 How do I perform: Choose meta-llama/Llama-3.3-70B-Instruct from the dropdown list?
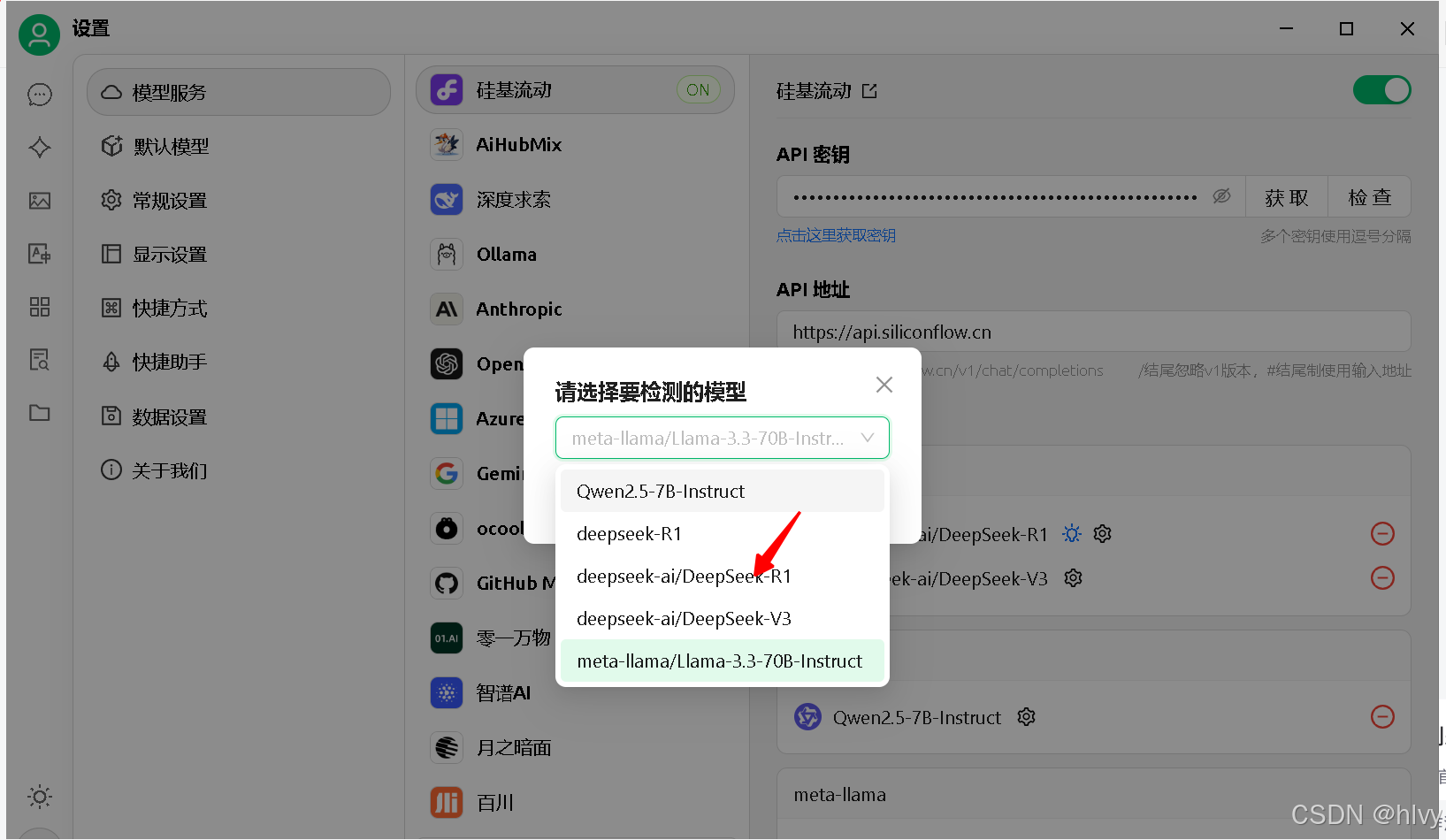(723, 661)
